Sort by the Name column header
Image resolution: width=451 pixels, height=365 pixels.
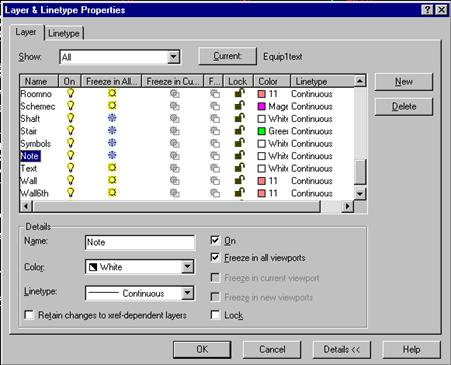coord(39,81)
